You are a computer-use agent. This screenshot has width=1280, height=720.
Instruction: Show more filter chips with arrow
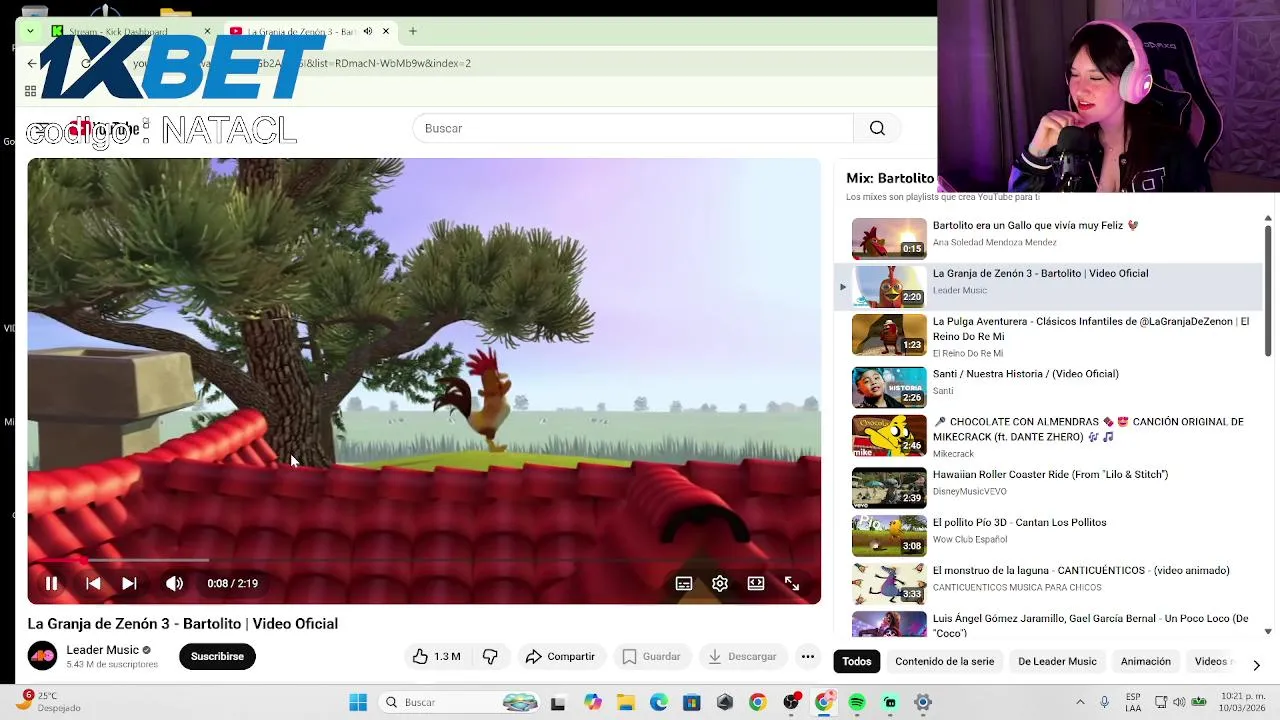pos(1256,664)
